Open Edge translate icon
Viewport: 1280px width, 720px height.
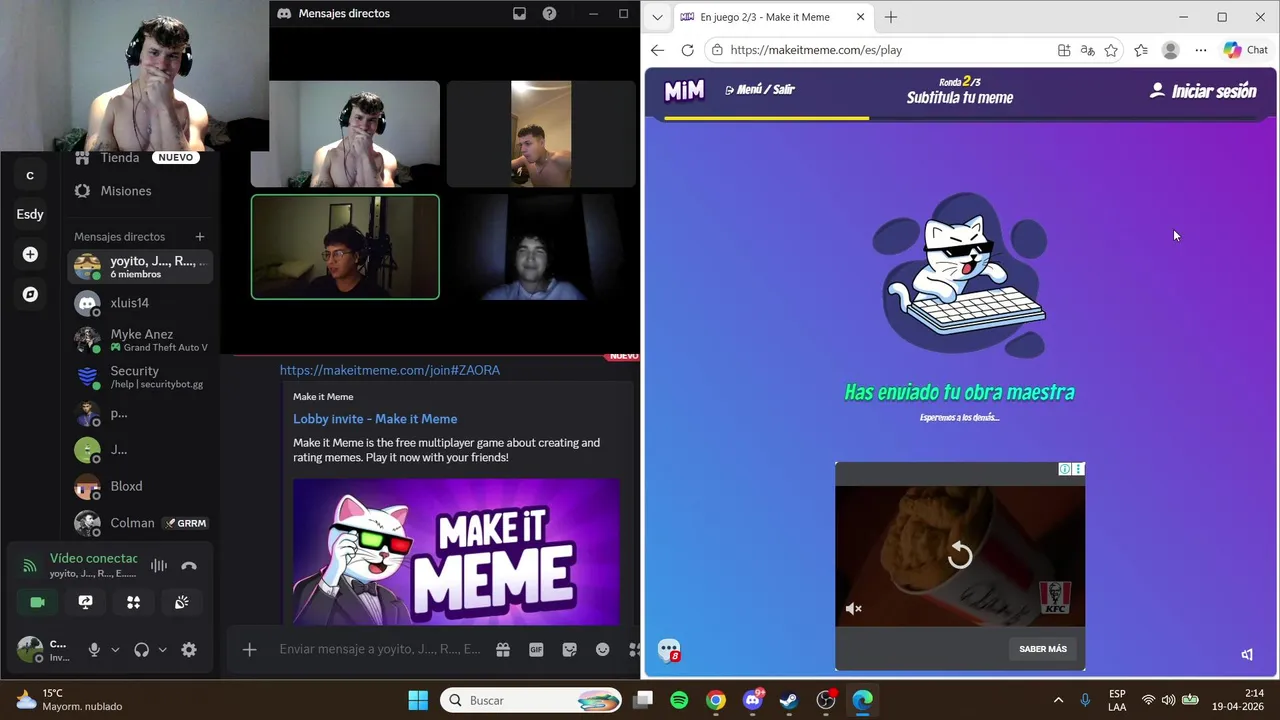1088,50
